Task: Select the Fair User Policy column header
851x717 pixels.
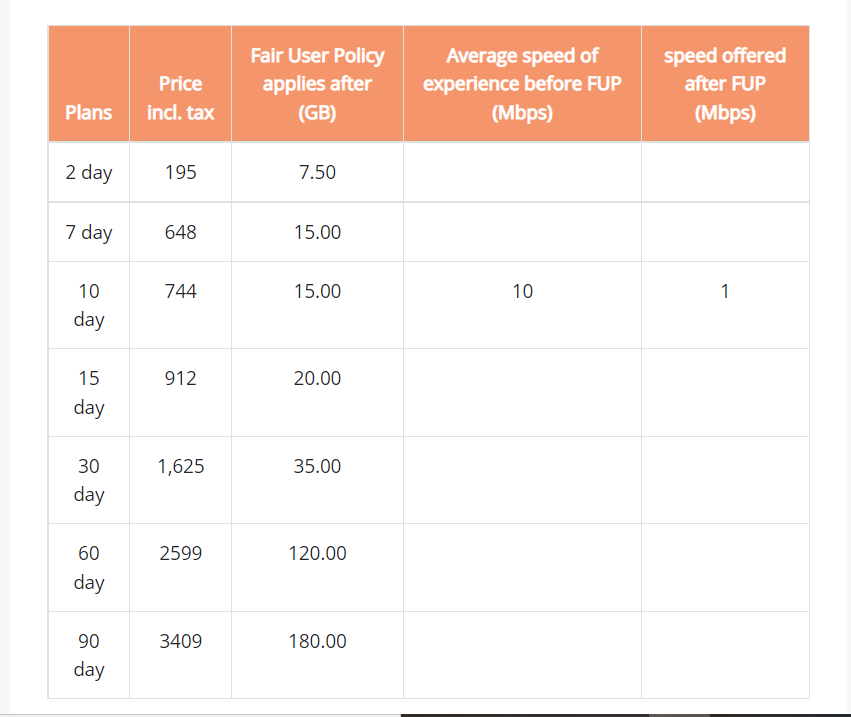Action: (317, 84)
